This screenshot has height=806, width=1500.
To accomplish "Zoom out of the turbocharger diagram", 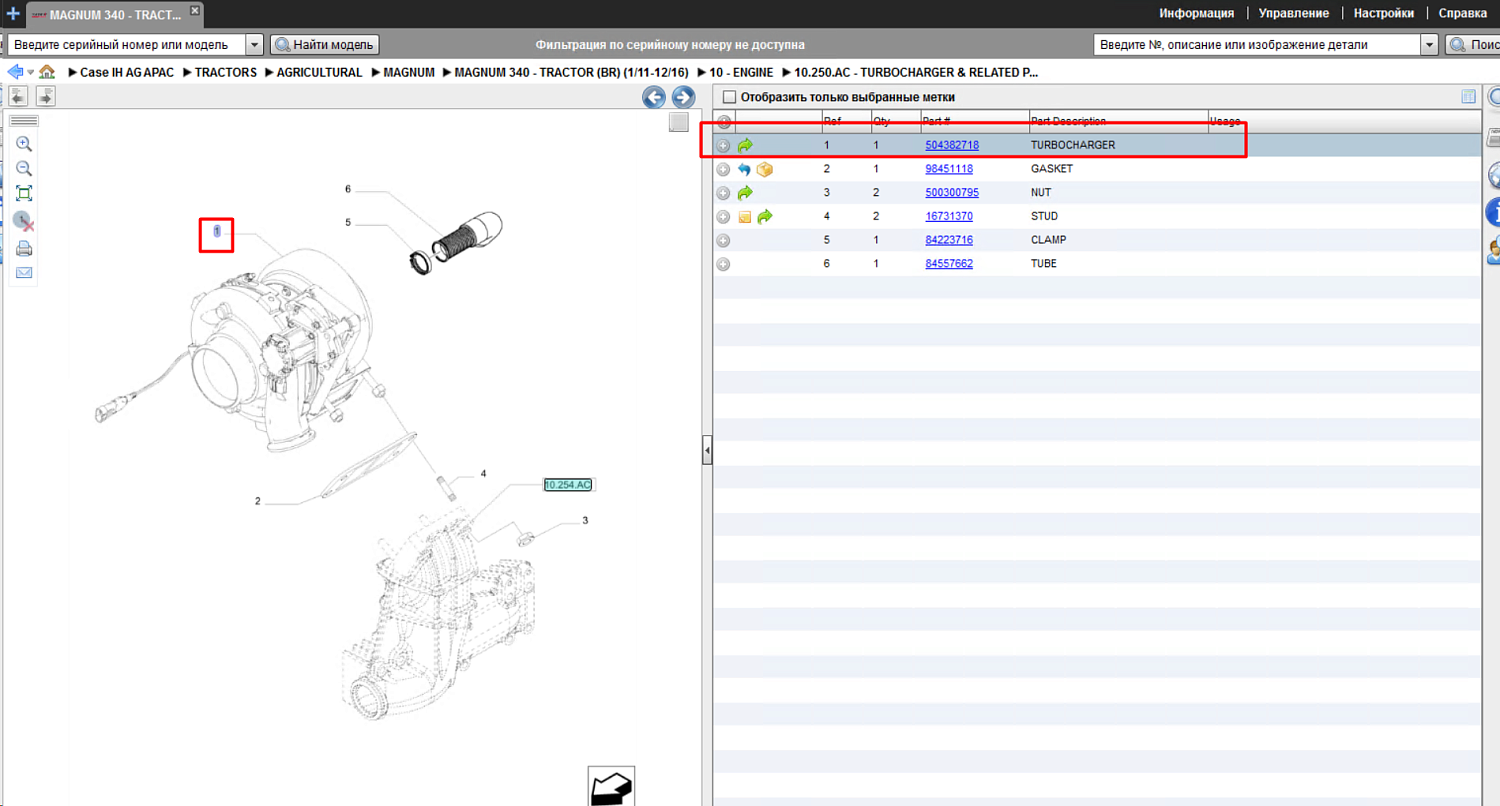I will (24, 169).
